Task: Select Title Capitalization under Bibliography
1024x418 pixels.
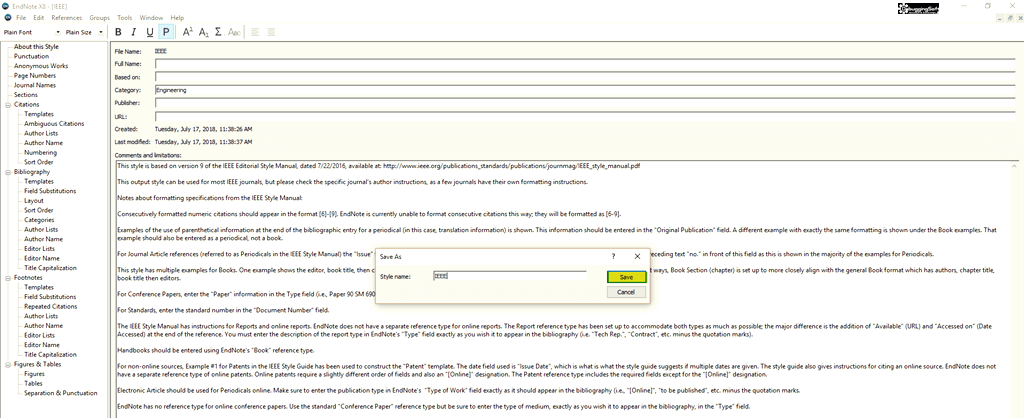Action: [x=50, y=268]
